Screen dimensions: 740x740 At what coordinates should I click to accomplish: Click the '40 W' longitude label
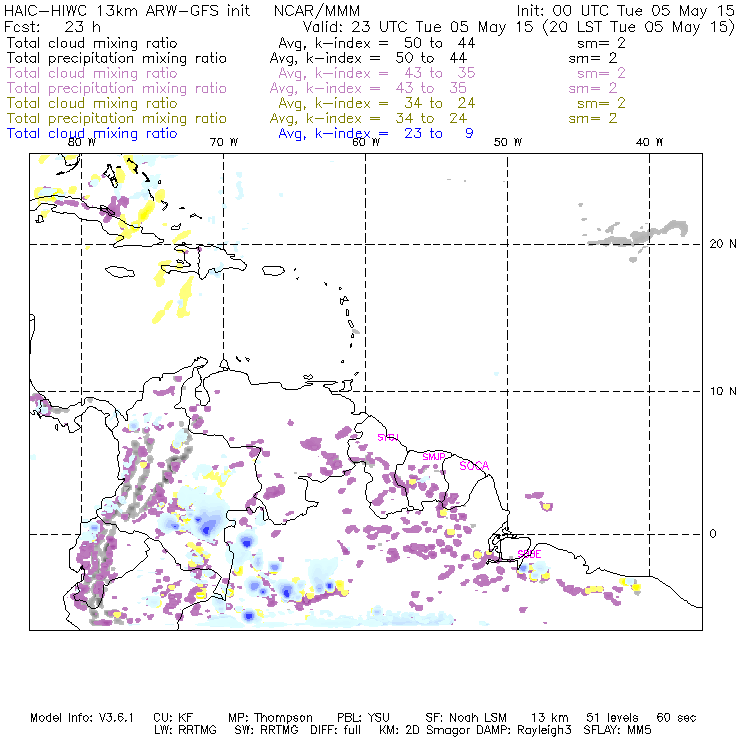[649, 142]
